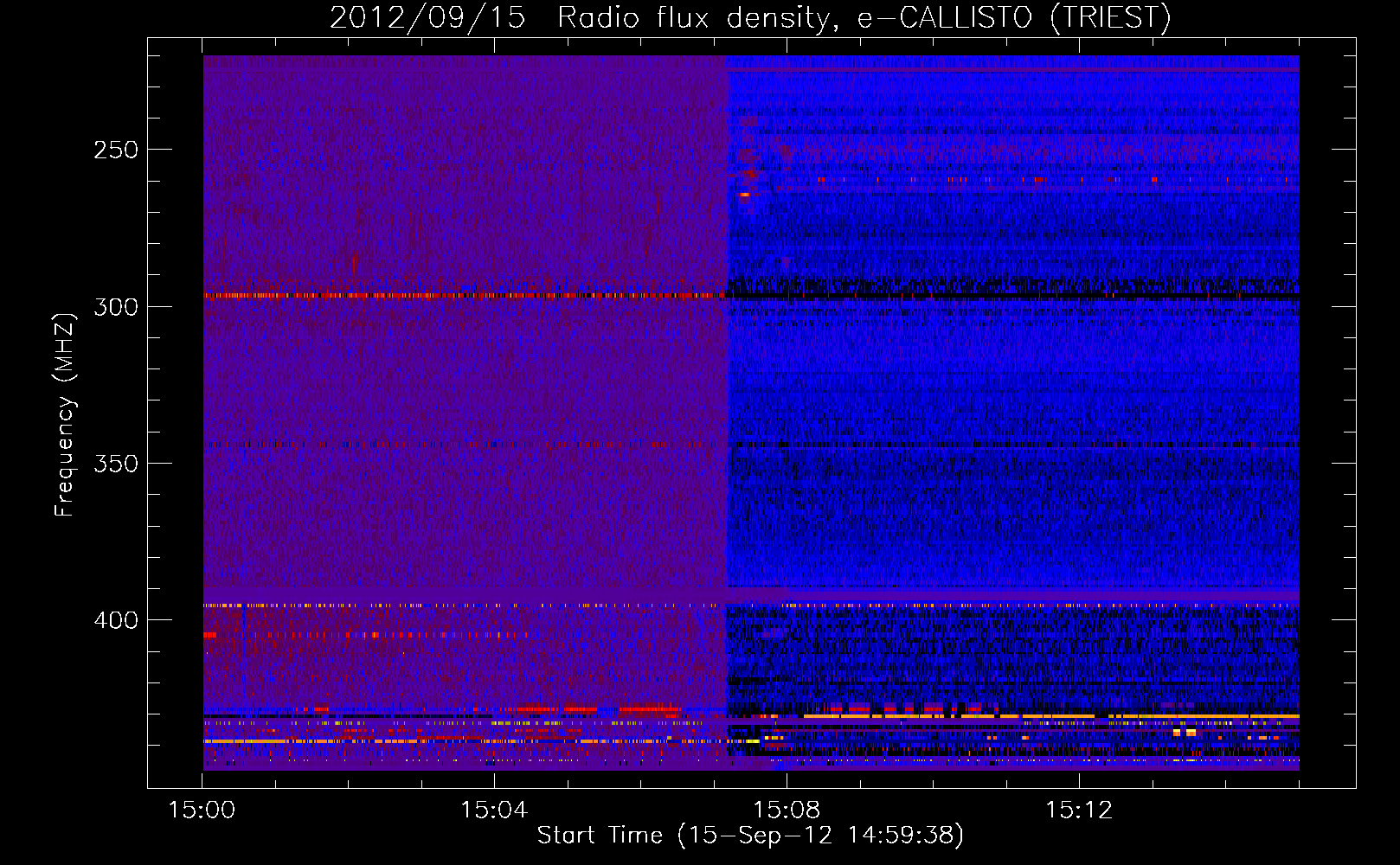The width and height of the screenshot is (1400, 865).
Task: Select the 'Frequency (MHZ)' y-axis label
Action: coord(65,415)
